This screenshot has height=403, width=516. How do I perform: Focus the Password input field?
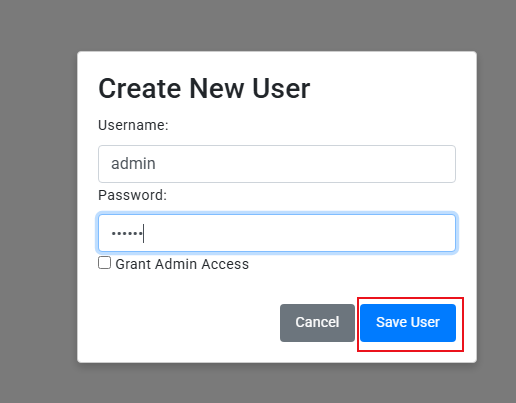coord(277,233)
